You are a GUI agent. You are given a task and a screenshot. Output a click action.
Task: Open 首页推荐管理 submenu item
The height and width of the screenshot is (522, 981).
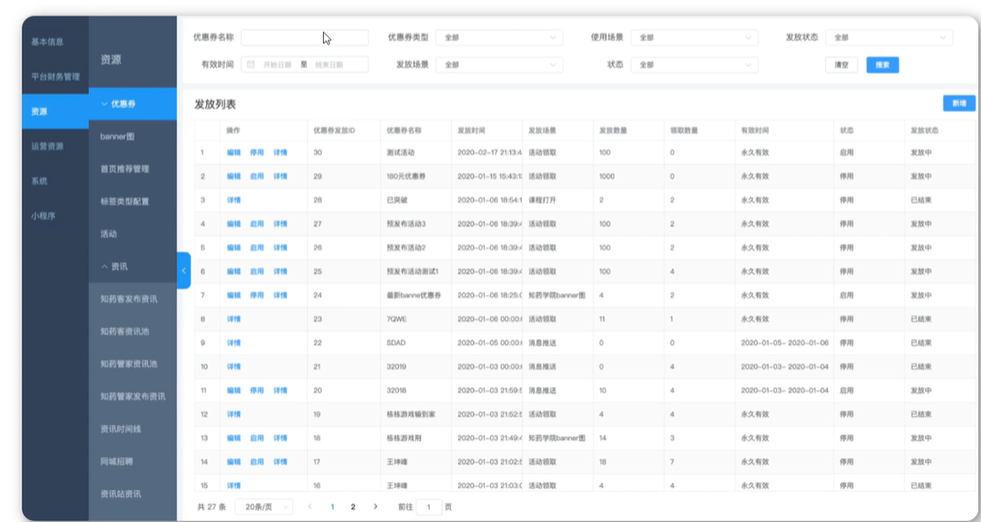pos(133,169)
